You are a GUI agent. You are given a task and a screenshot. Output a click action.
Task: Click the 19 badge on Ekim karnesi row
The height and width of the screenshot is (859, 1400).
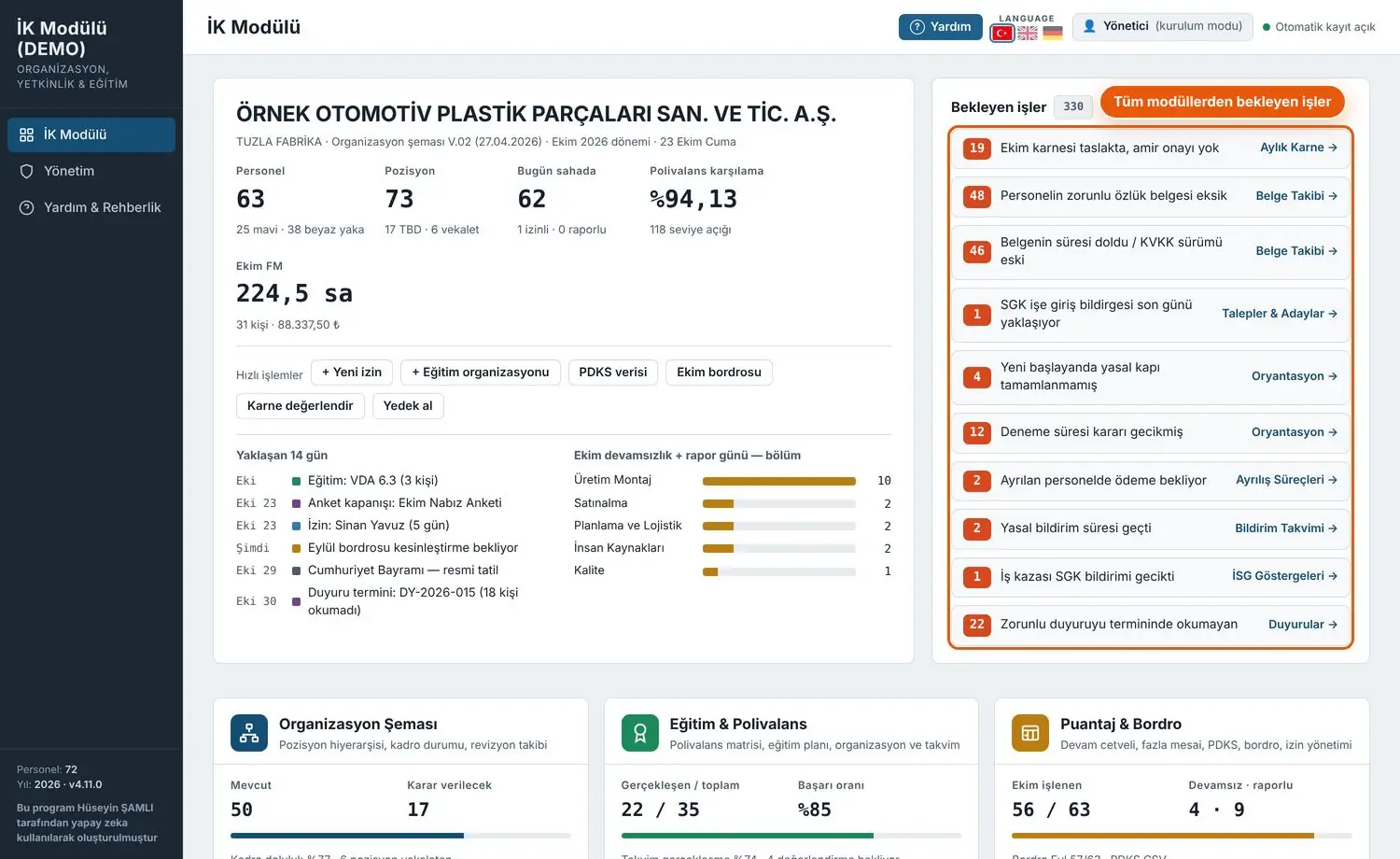pyautogui.click(x=977, y=148)
